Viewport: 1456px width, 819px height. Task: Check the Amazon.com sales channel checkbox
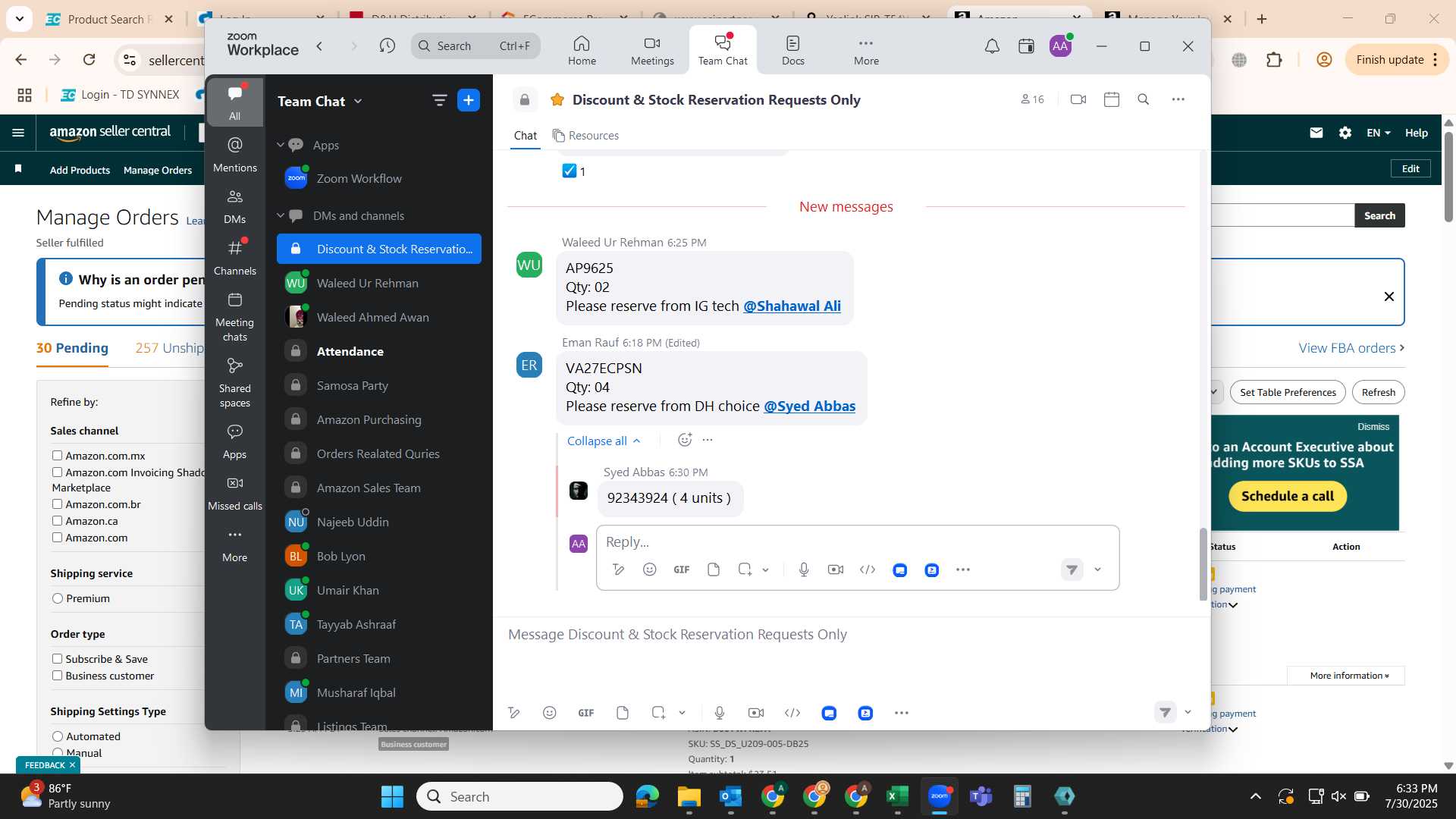57,538
